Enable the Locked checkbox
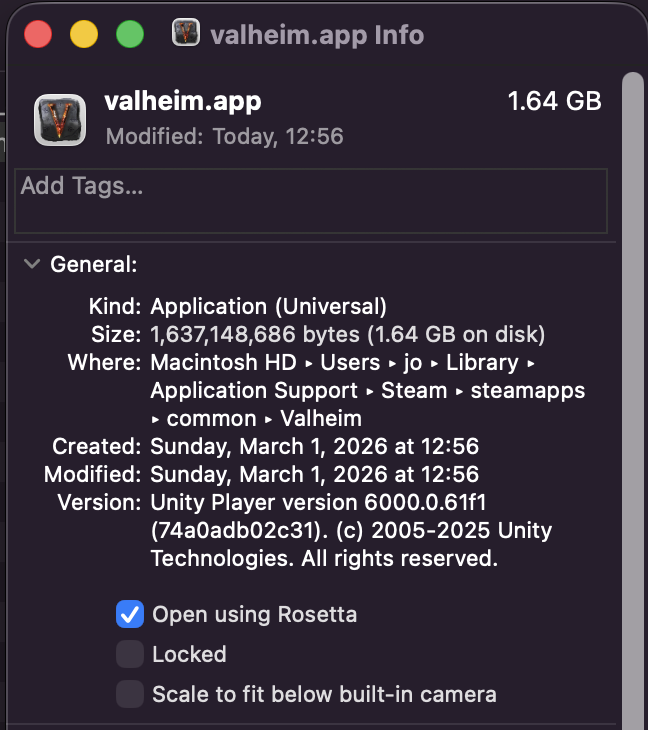 130,654
